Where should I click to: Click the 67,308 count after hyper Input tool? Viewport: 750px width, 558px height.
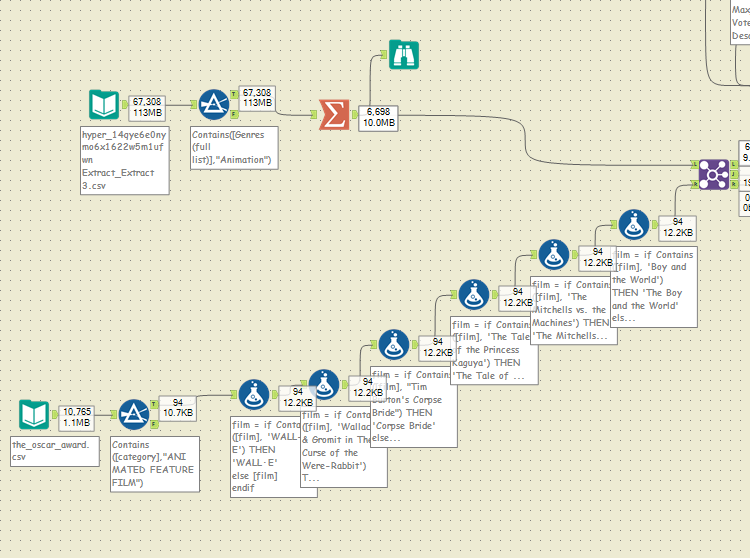[x=147, y=107]
